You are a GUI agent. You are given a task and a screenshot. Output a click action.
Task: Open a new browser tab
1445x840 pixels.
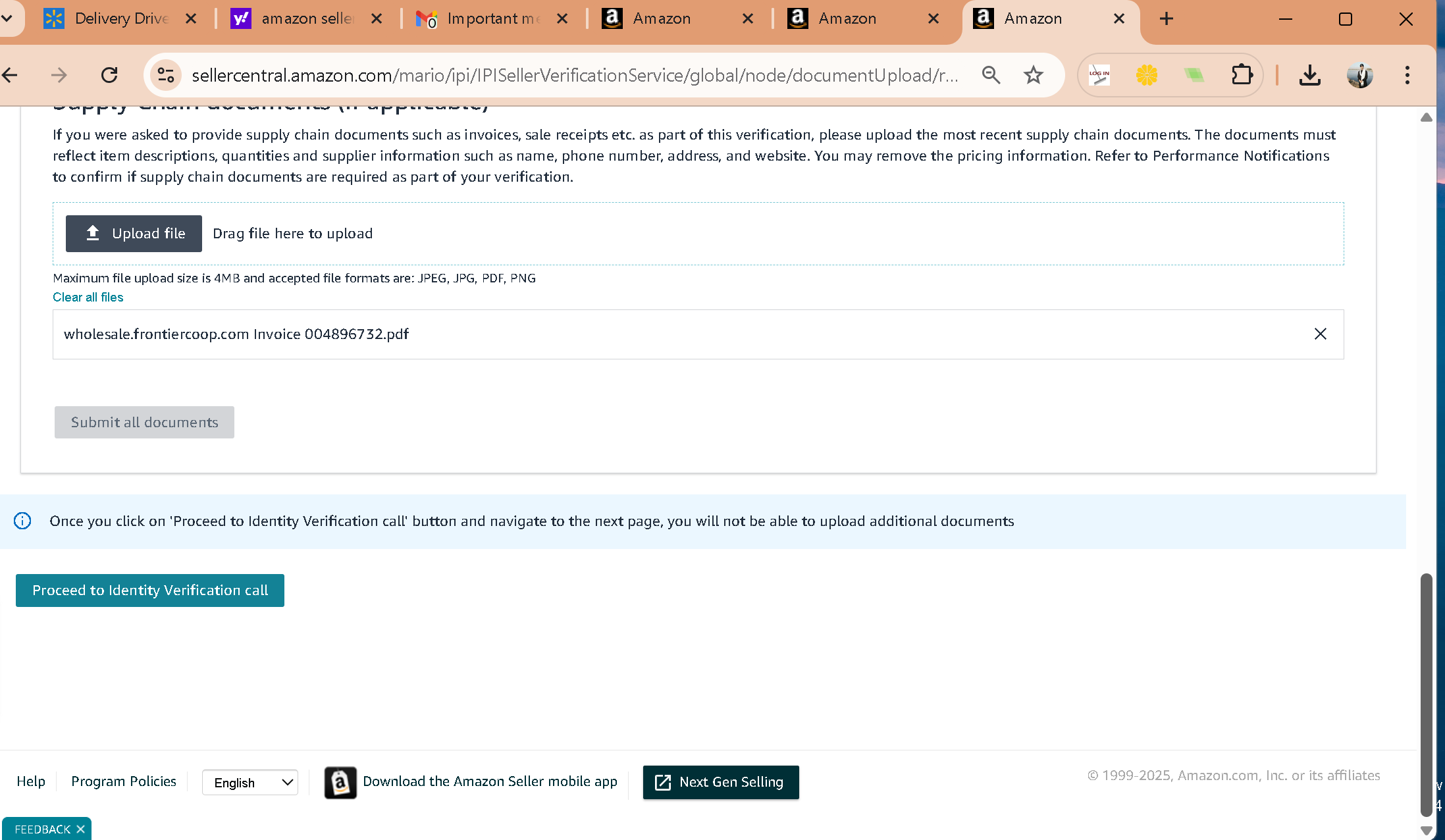[x=1167, y=19]
